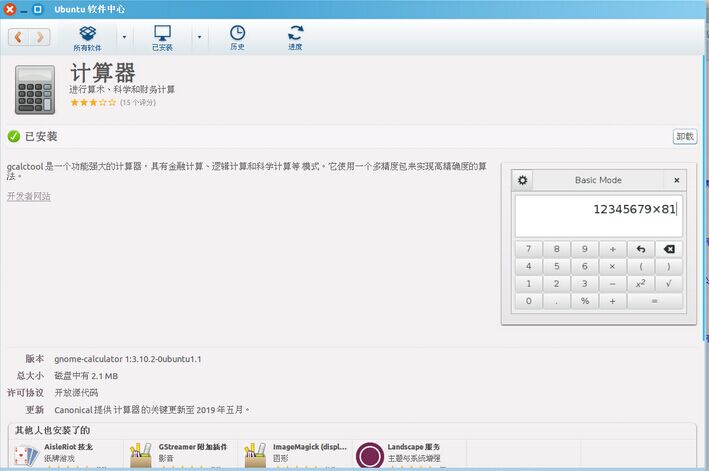Image resolution: width=709 pixels, height=471 pixels.
Task: Click the large calculator app icon
Action: point(35,89)
